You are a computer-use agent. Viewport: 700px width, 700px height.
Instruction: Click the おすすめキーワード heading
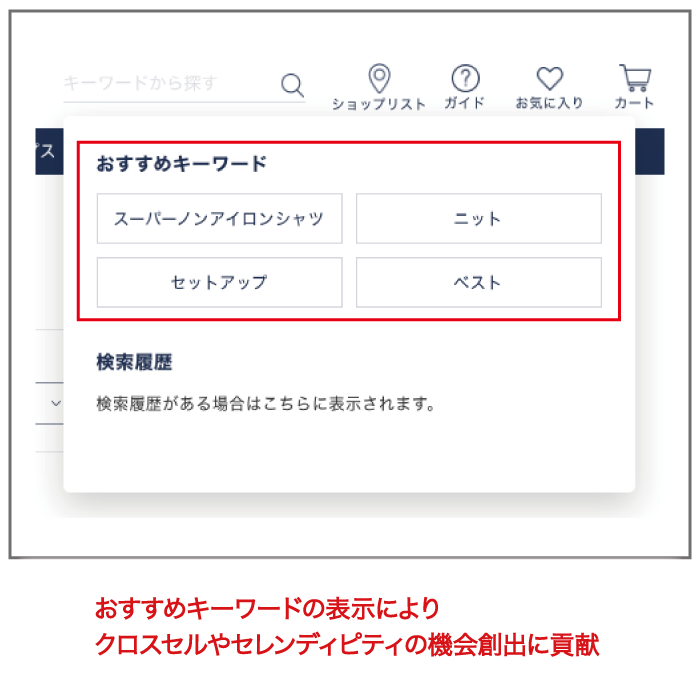(182, 164)
